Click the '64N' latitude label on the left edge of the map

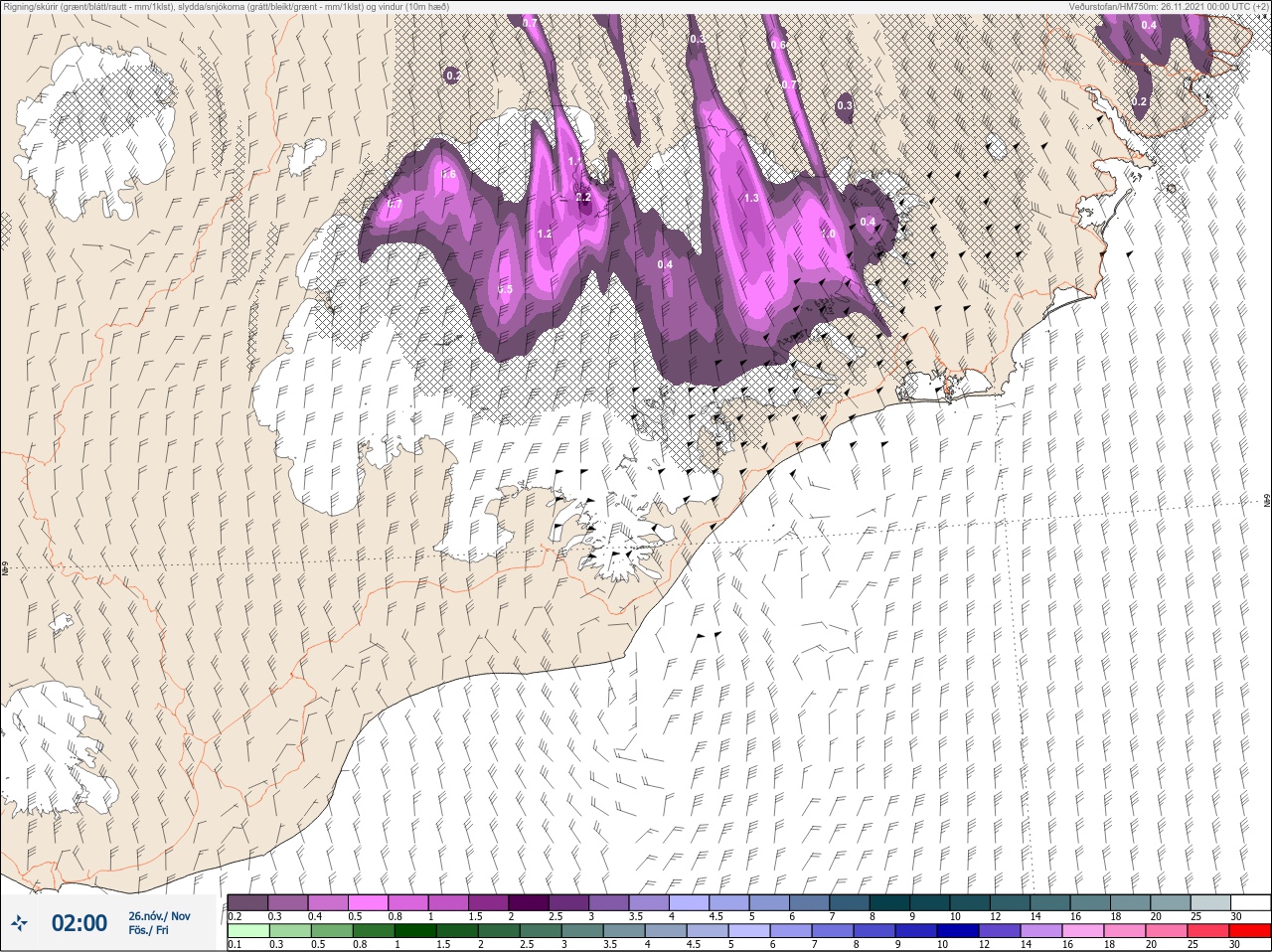[5, 570]
